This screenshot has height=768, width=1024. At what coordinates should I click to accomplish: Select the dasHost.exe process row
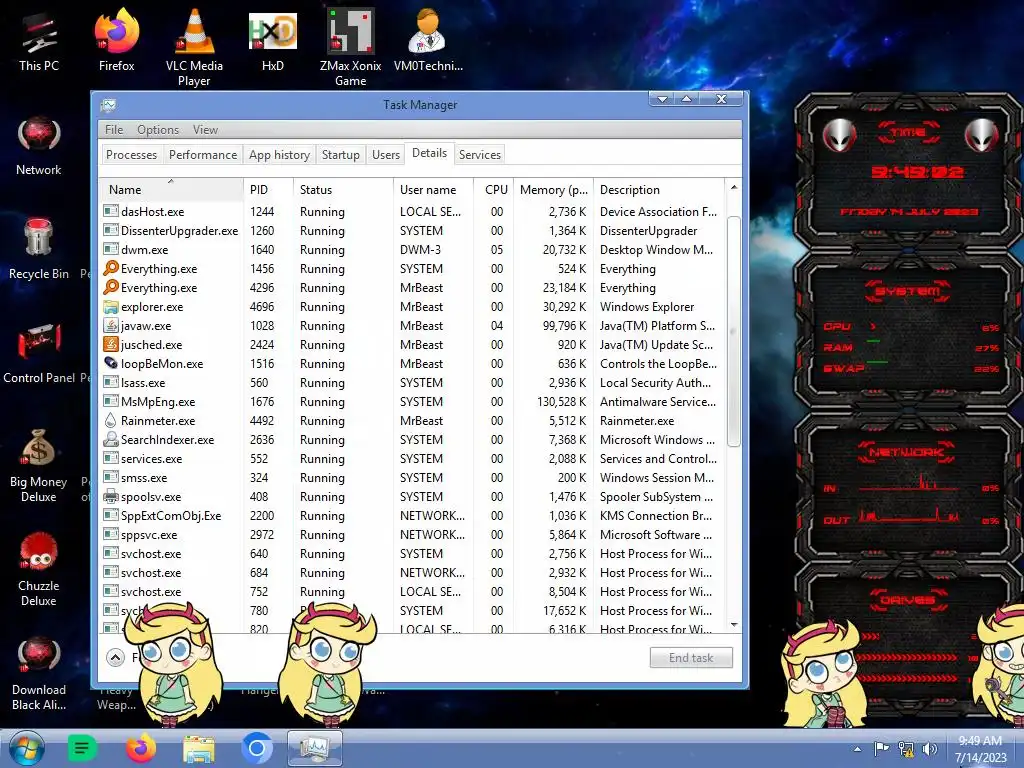click(x=411, y=212)
